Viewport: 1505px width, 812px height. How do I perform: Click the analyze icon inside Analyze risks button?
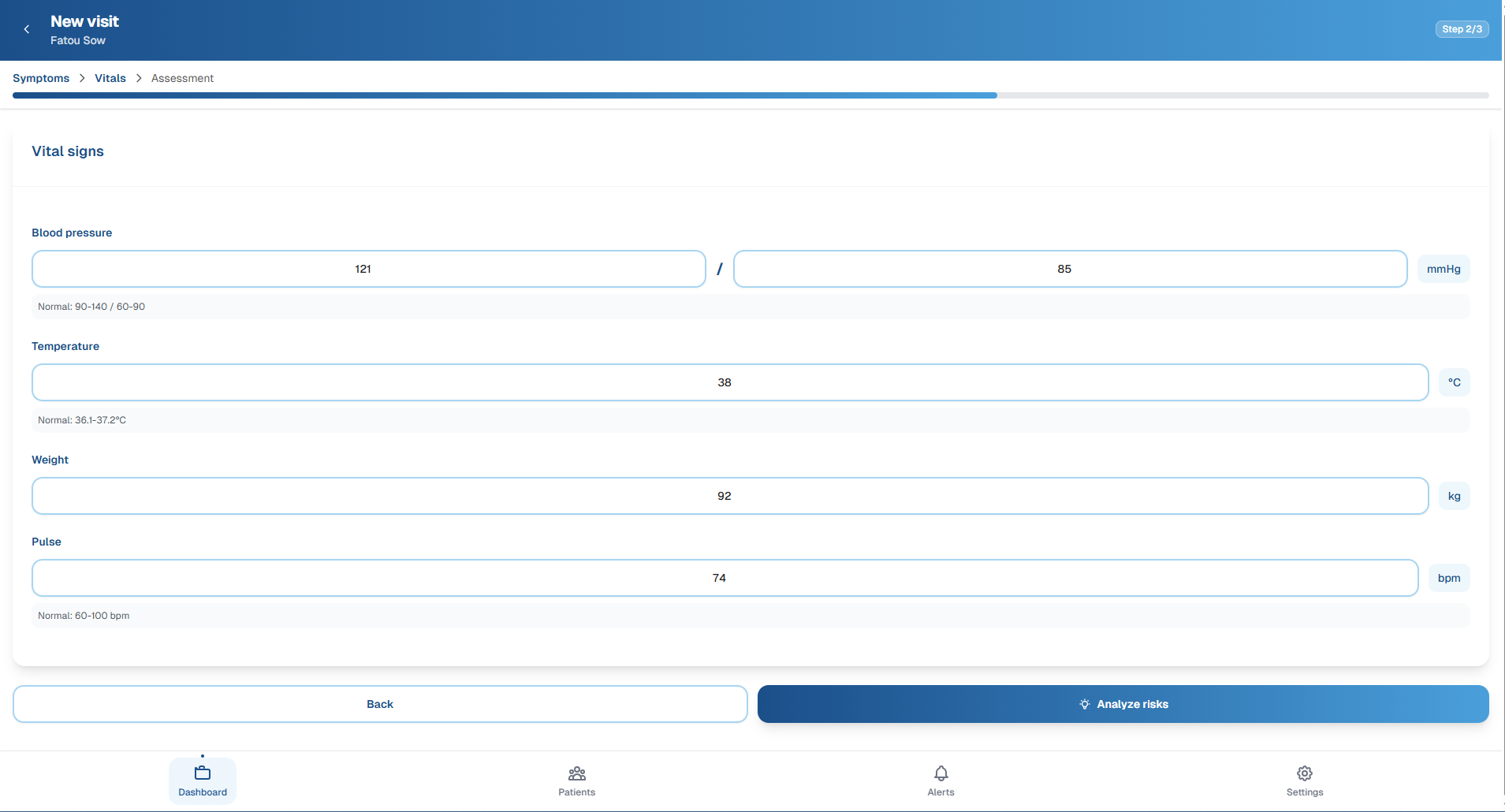(x=1085, y=704)
